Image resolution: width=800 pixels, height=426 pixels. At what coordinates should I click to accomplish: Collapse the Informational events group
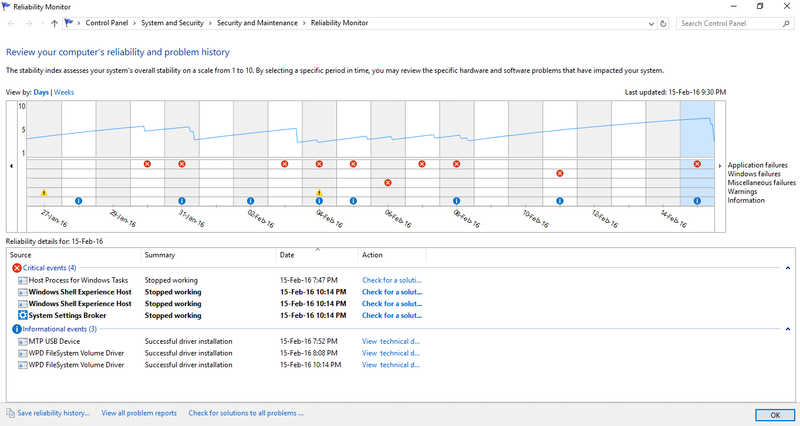coord(788,329)
